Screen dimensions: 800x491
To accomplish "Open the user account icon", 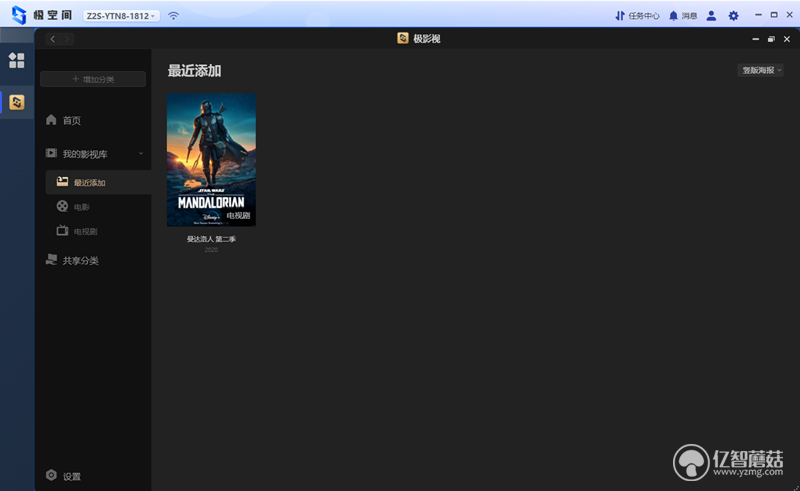I will pyautogui.click(x=711, y=16).
